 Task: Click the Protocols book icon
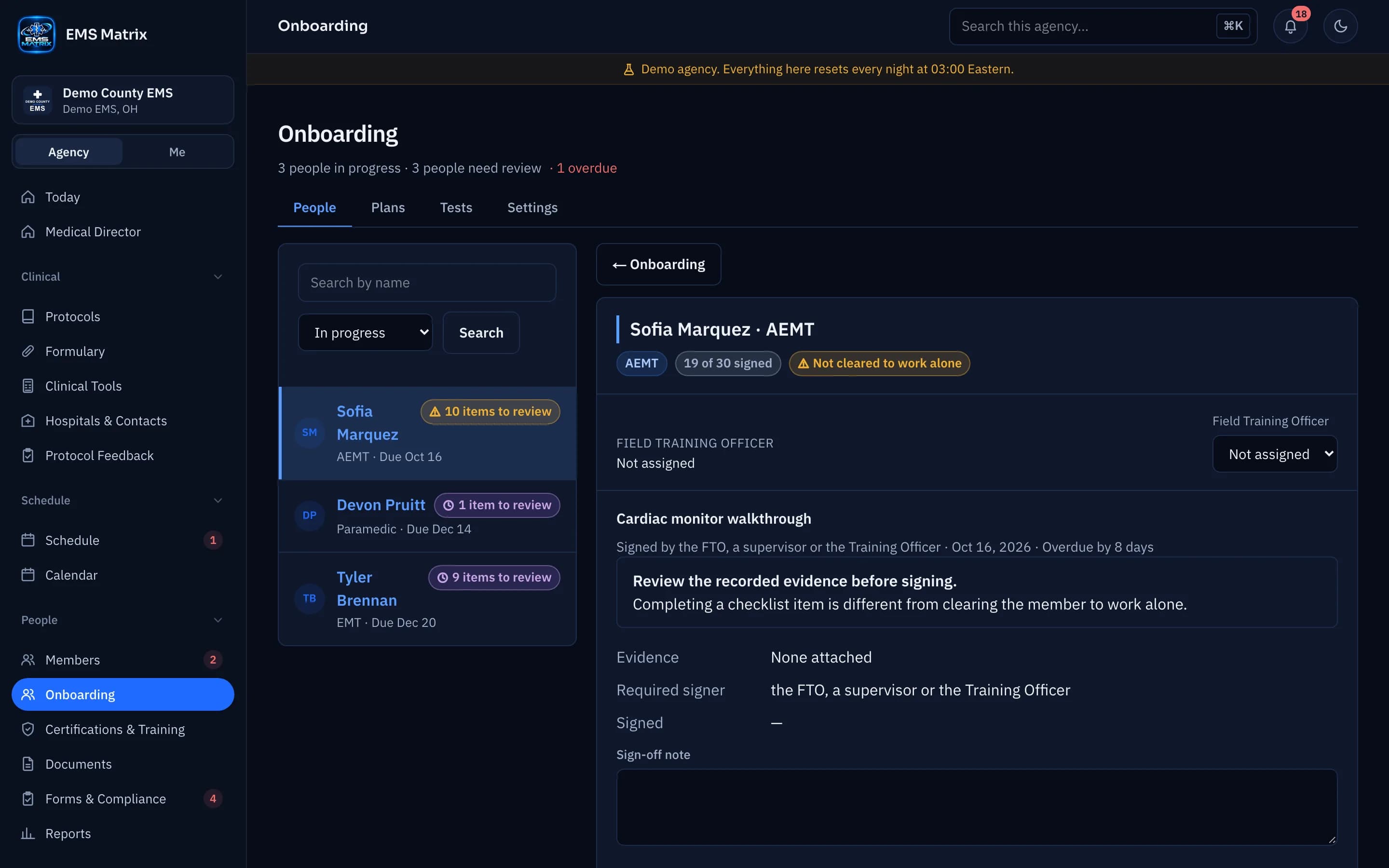[27, 316]
